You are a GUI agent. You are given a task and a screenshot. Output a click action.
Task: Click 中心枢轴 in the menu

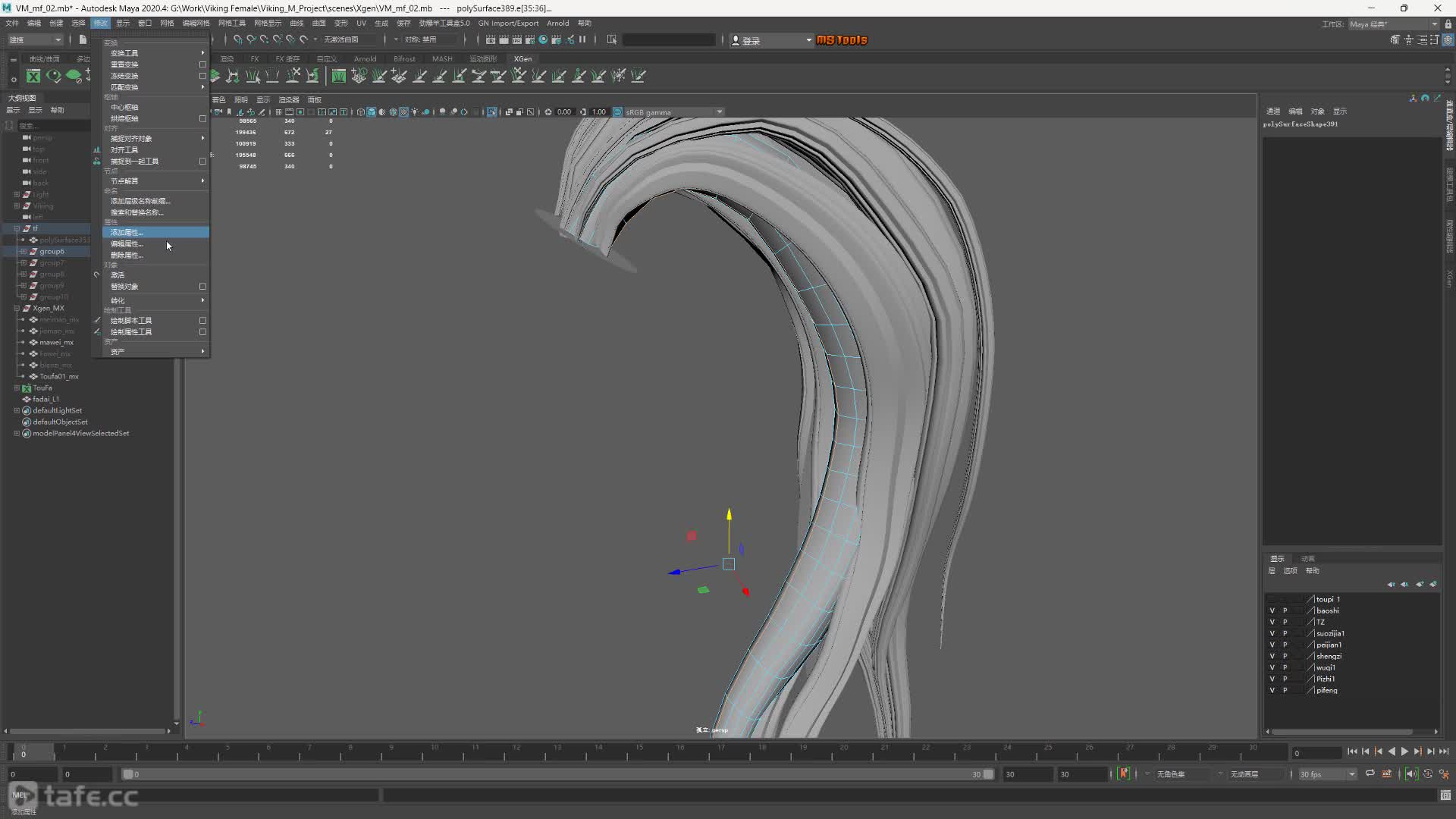pyautogui.click(x=155, y=108)
